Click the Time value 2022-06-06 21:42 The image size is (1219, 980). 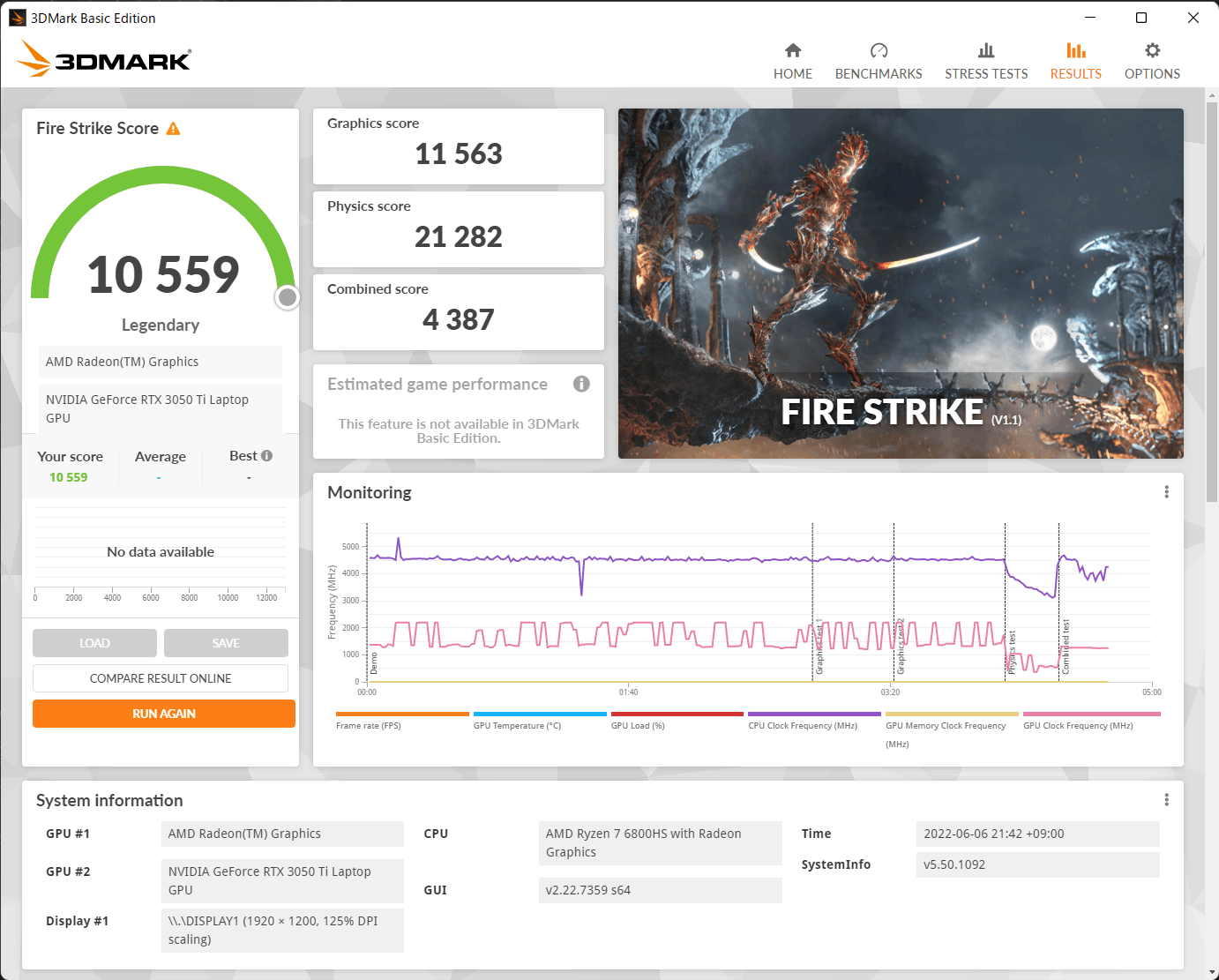click(x=1038, y=834)
